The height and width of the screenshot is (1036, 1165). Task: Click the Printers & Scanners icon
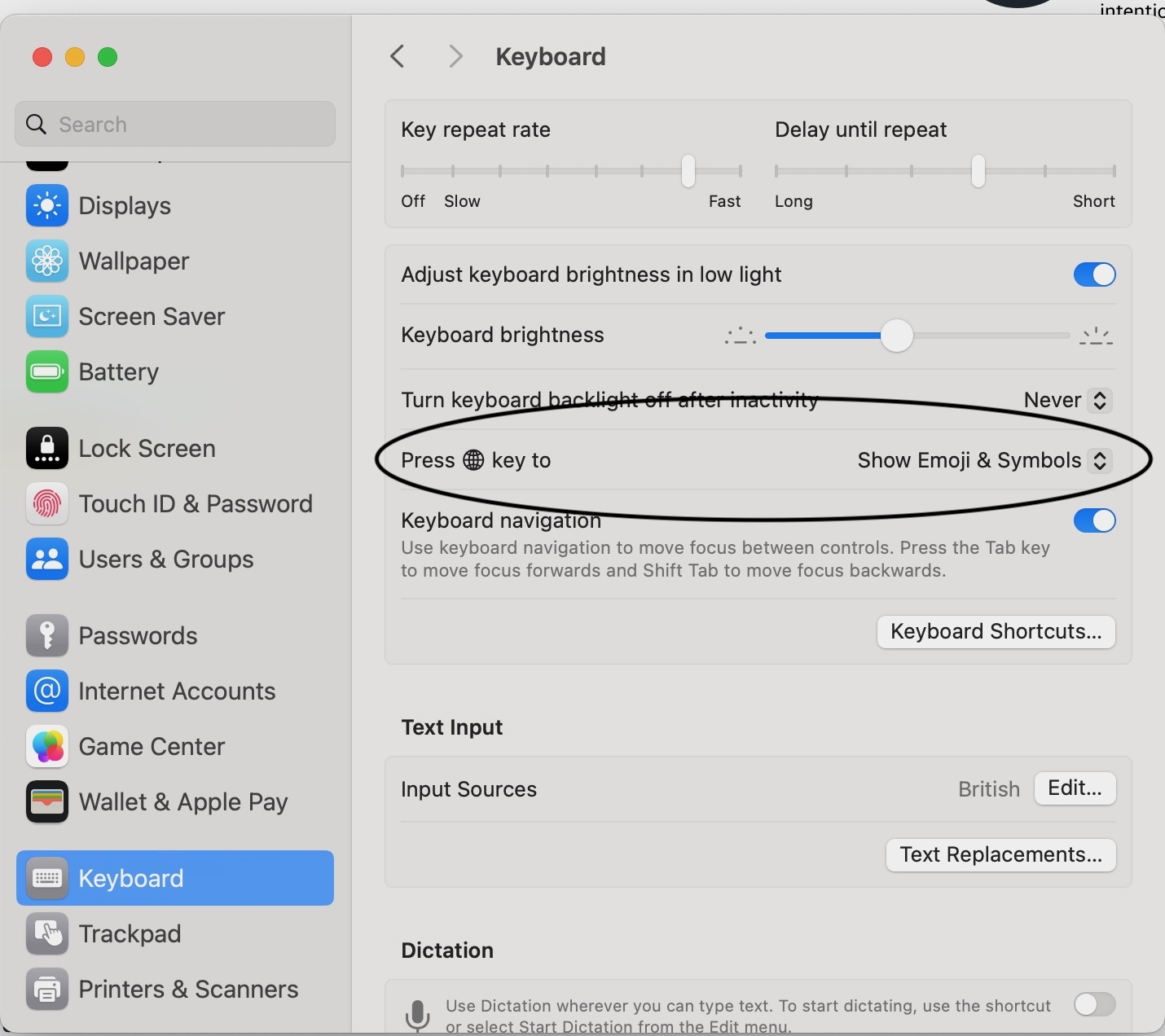tap(47, 989)
